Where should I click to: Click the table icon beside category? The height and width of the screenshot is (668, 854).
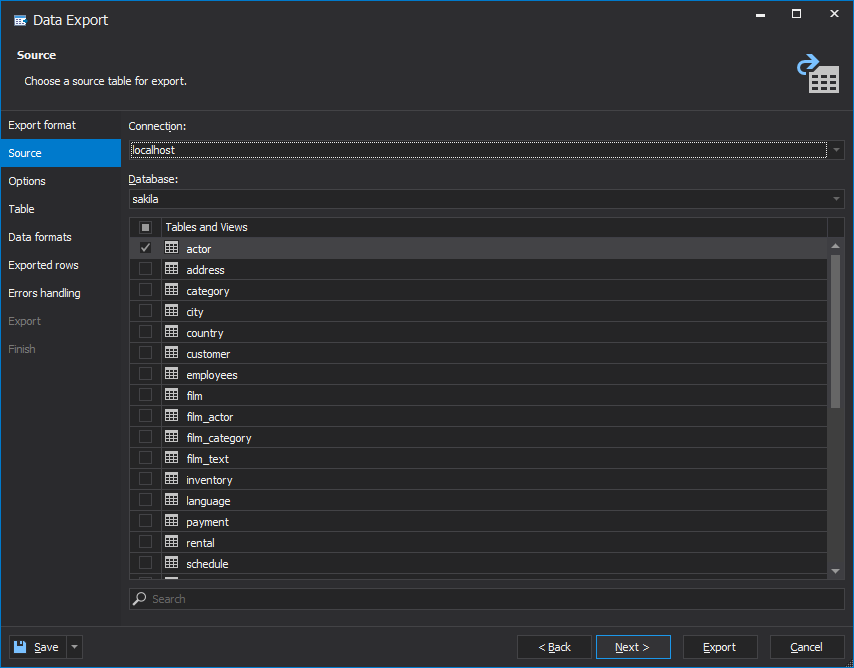pos(172,289)
